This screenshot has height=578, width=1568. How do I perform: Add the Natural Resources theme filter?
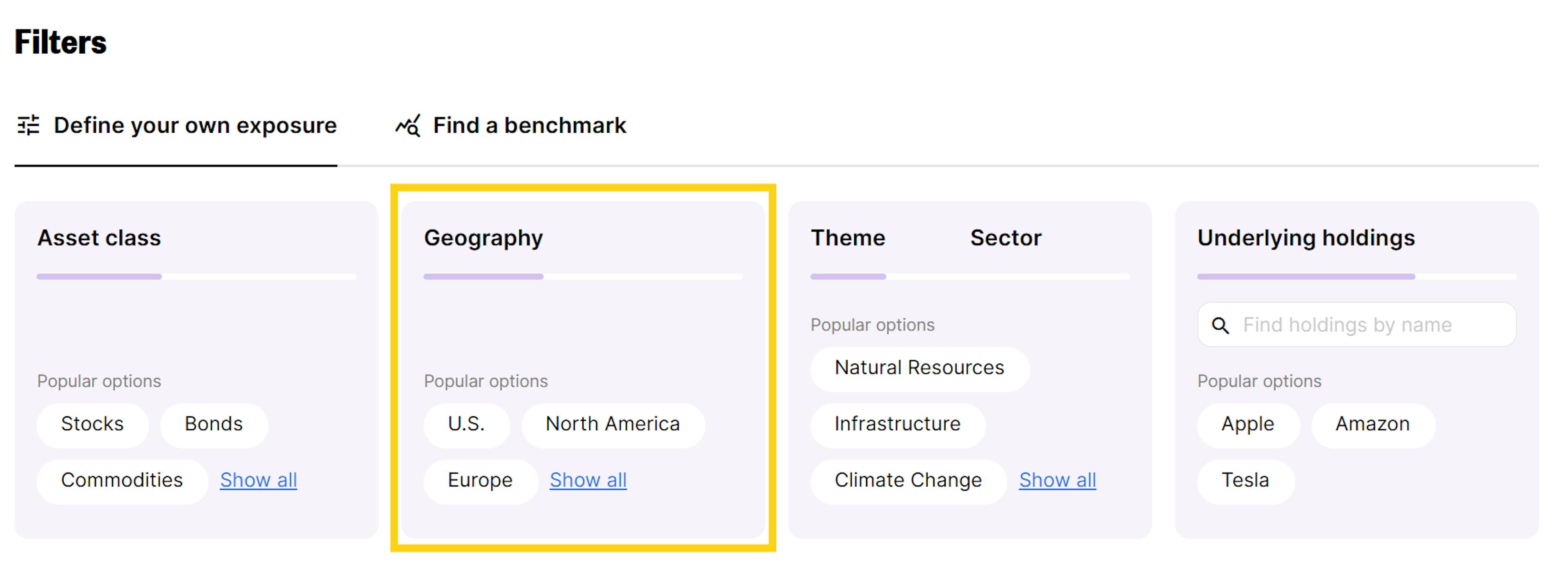(x=919, y=368)
